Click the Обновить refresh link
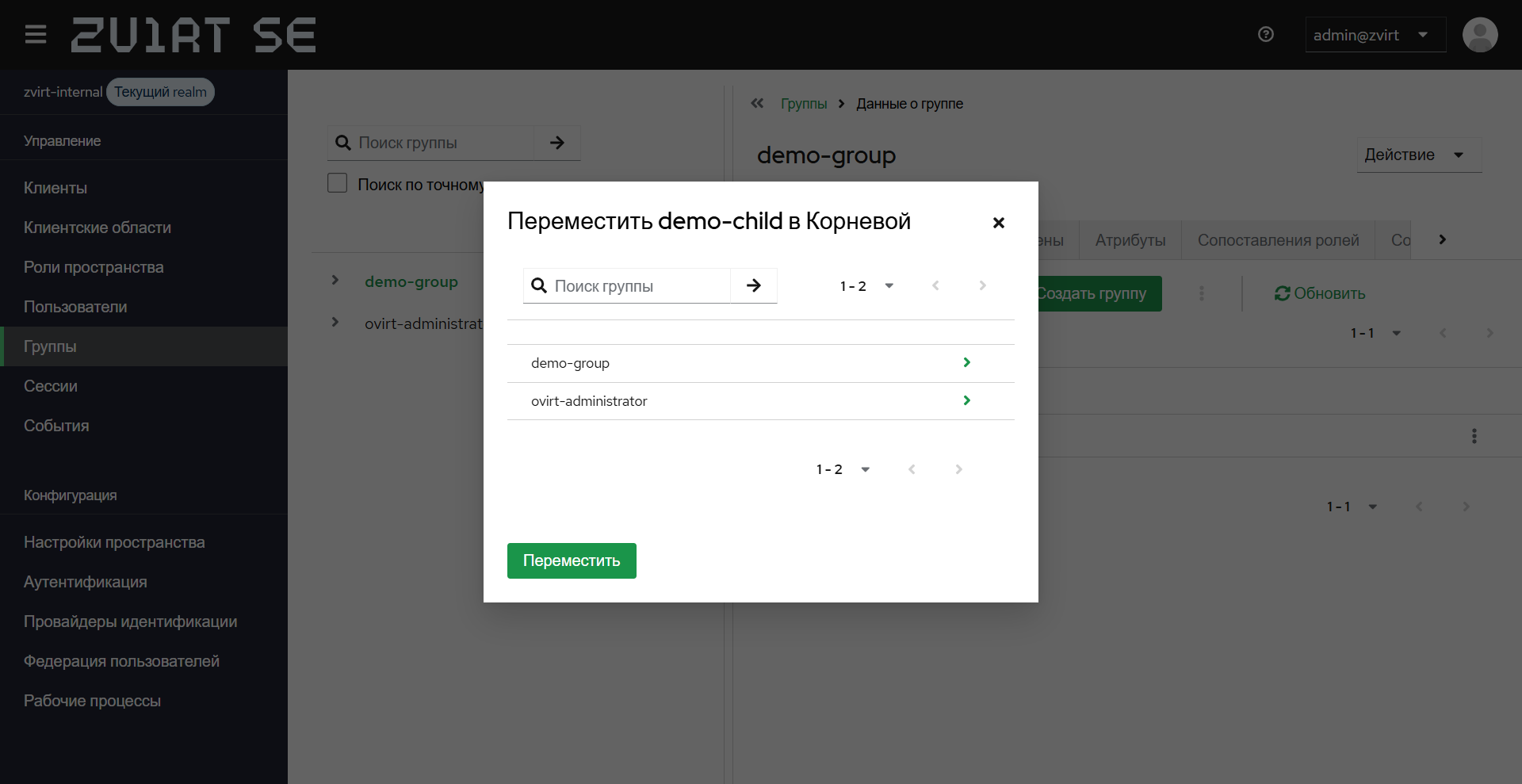1522x784 pixels. click(1320, 293)
